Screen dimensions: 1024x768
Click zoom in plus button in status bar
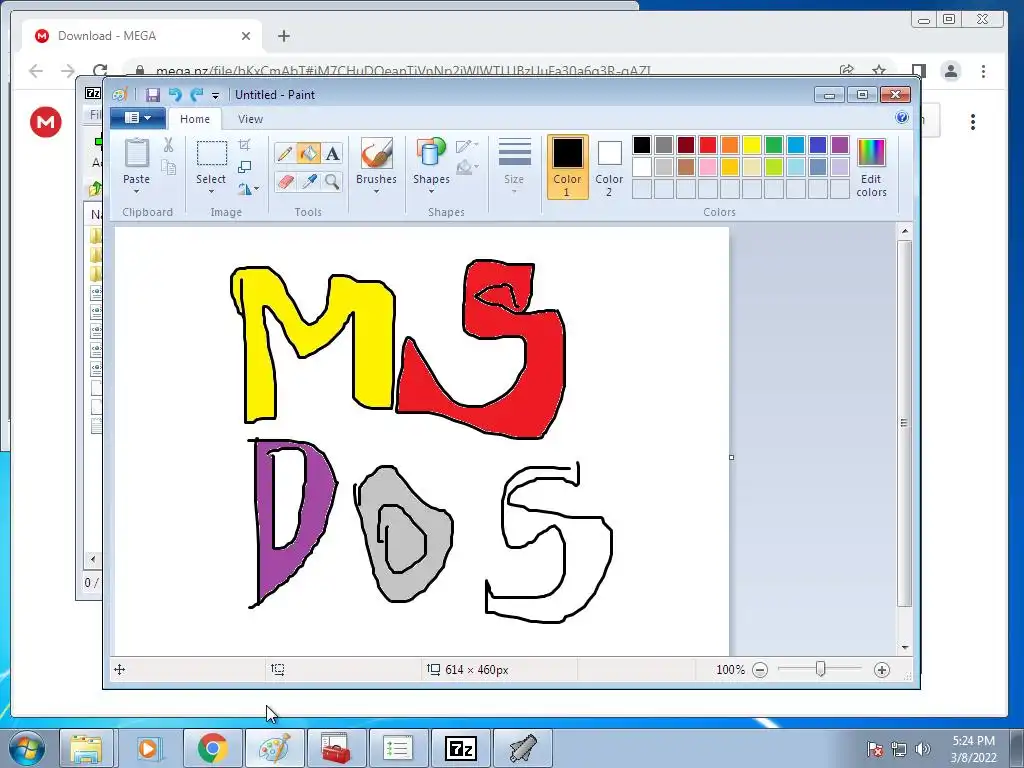click(882, 670)
